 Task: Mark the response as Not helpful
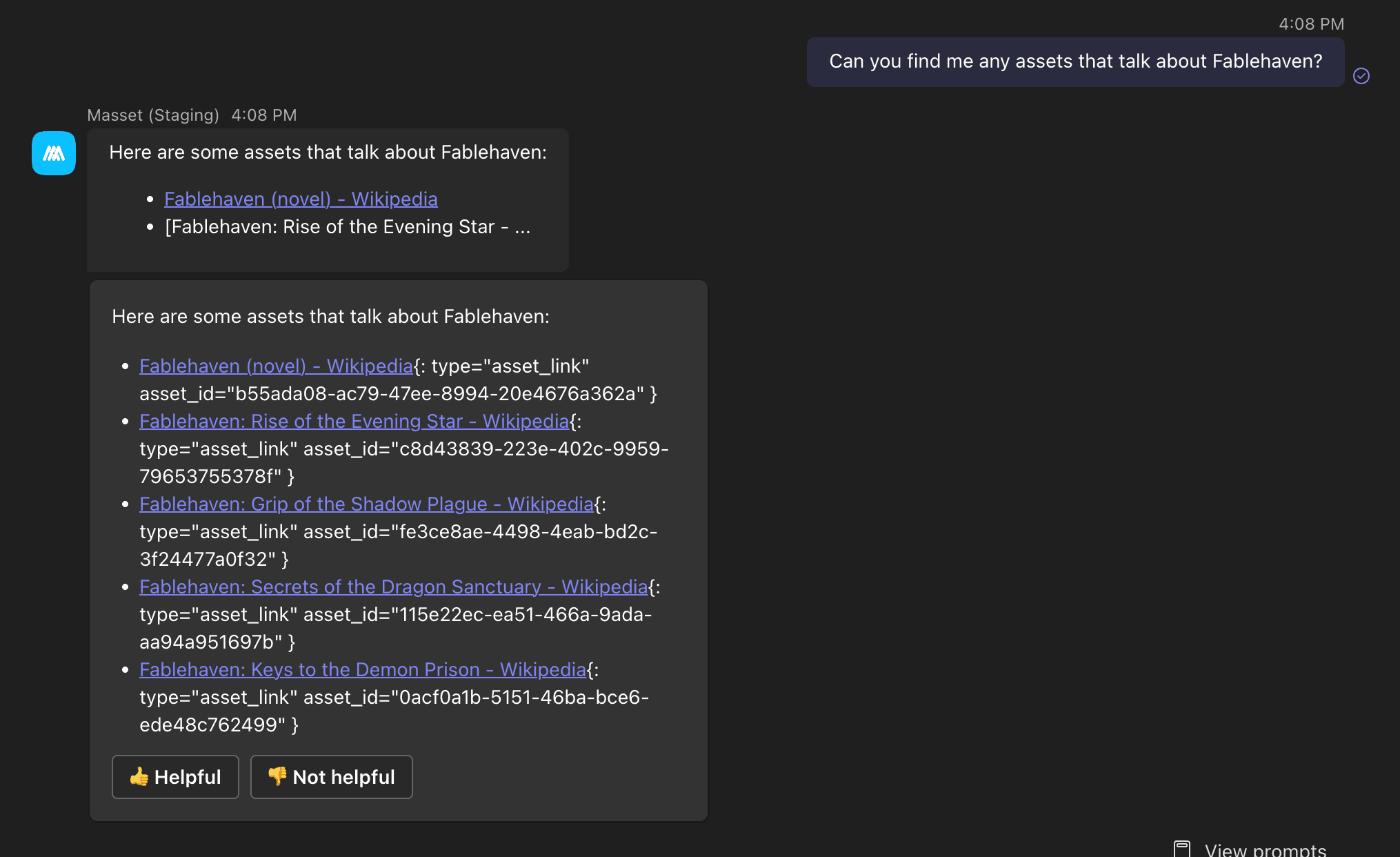pyautogui.click(x=331, y=777)
